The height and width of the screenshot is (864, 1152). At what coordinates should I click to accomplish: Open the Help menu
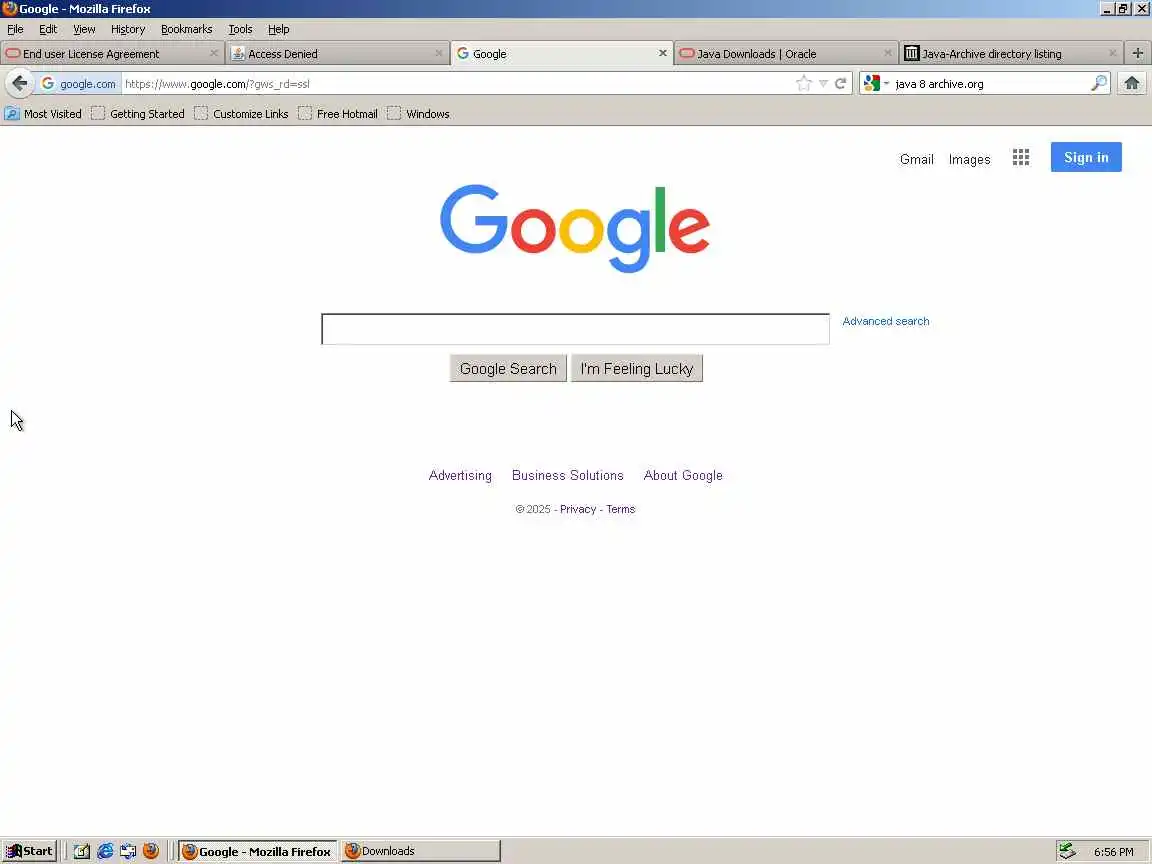(278, 29)
